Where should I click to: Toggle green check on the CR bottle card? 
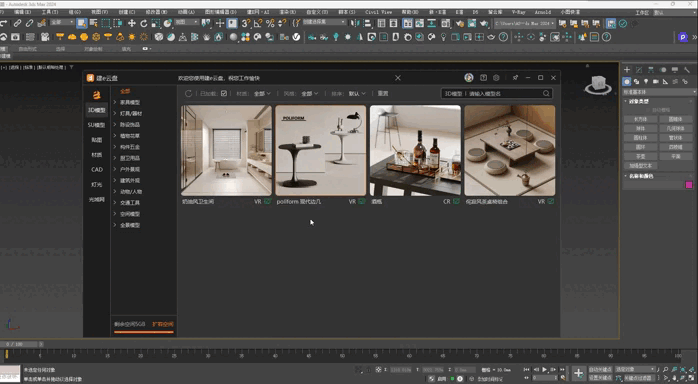pos(456,202)
